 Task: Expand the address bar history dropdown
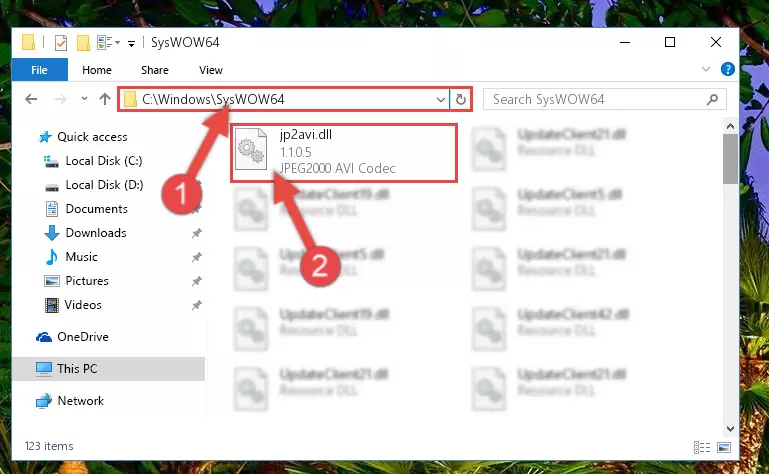coord(440,100)
